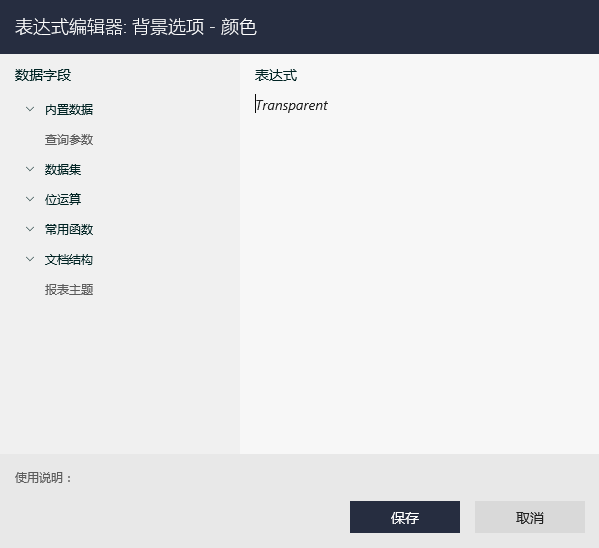Expand the 数据集 chevron
The width and height of the screenshot is (599, 548).
coord(30,169)
